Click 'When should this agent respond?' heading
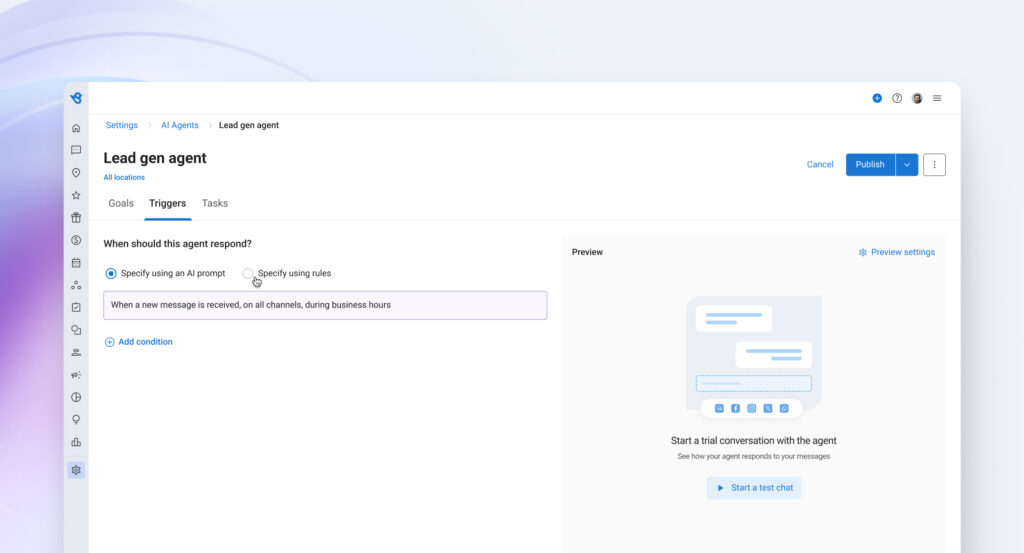This screenshot has width=1024, height=553. click(x=177, y=244)
